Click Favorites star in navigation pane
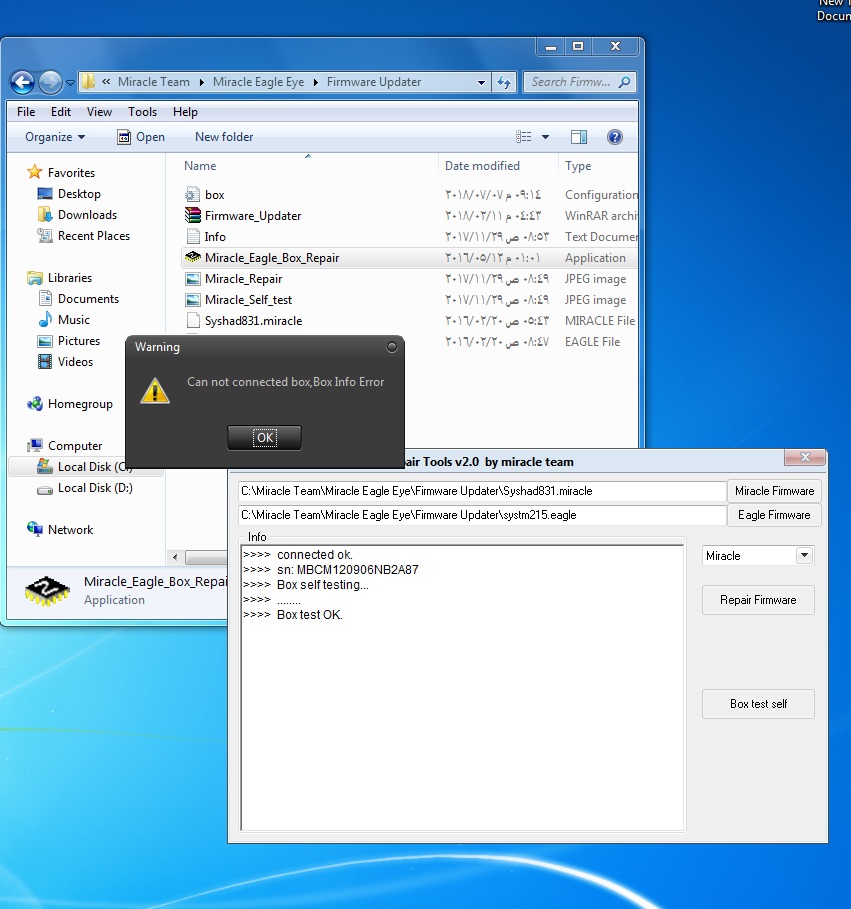Screen dimensions: 851x909 [35, 172]
